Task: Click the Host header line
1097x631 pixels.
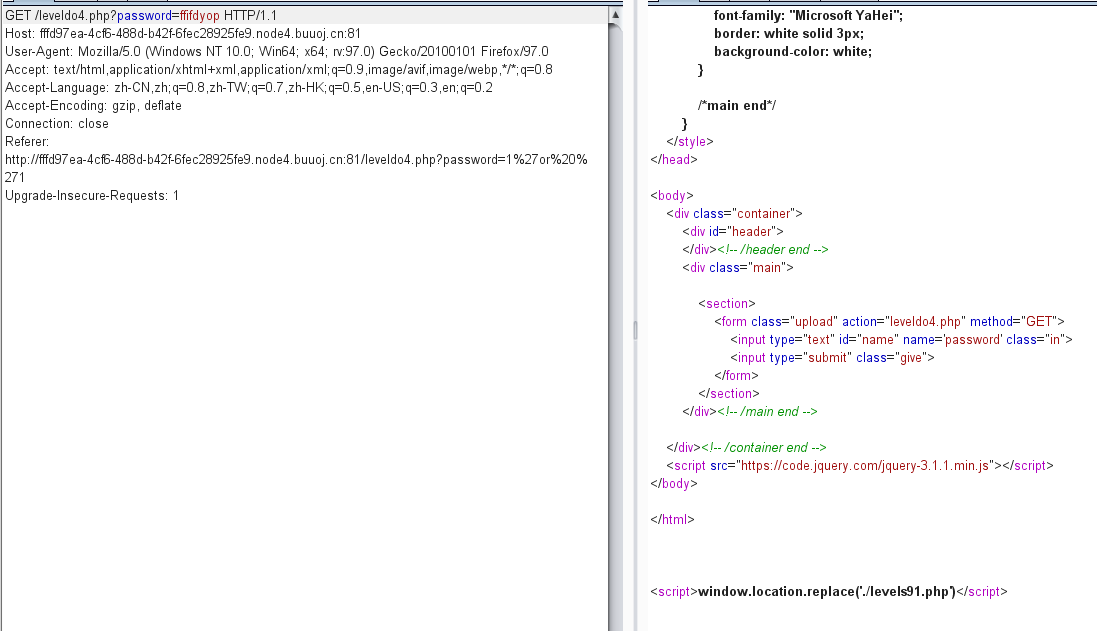Action: tap(183, 34)
